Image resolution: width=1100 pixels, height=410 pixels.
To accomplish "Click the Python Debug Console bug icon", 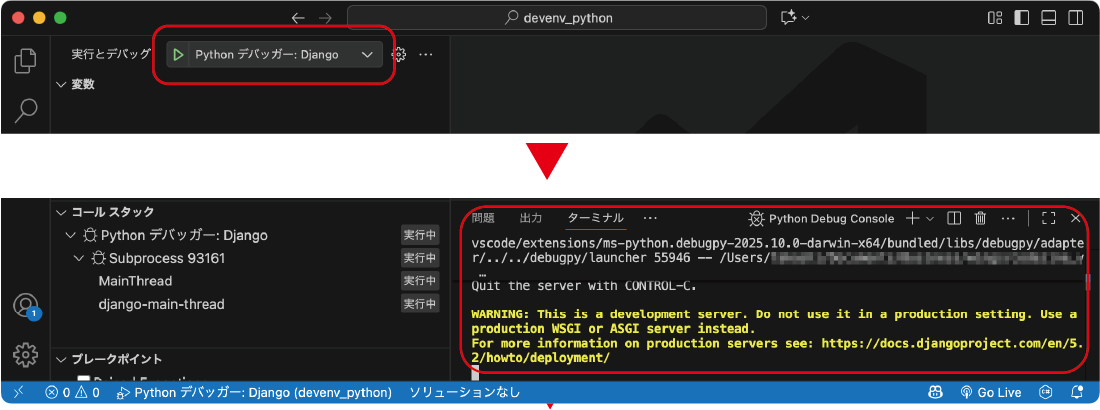I will pos(756,218).
